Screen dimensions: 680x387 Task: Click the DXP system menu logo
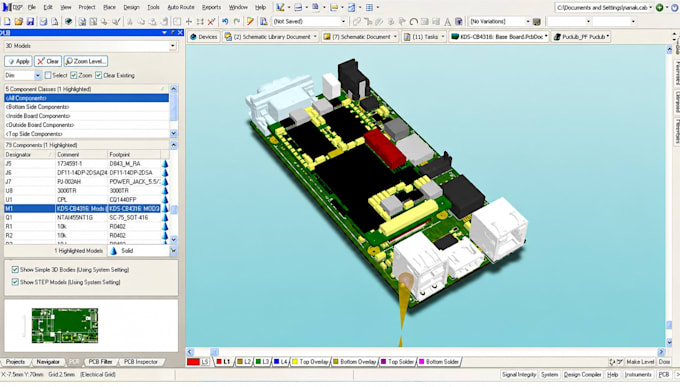pyautogui.click(x=12, y=7)
